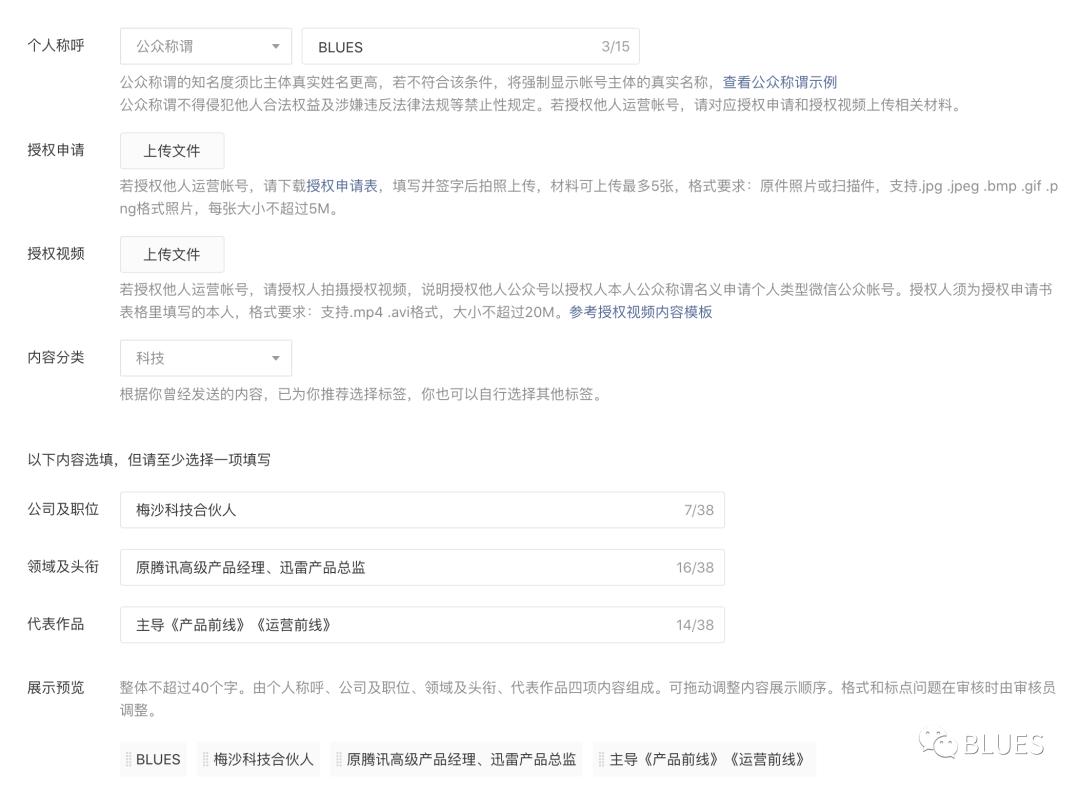This screenshot has height=790, width=1080.
Task: Click 上传文件 under 授权视频
Action: coord(171,255)
